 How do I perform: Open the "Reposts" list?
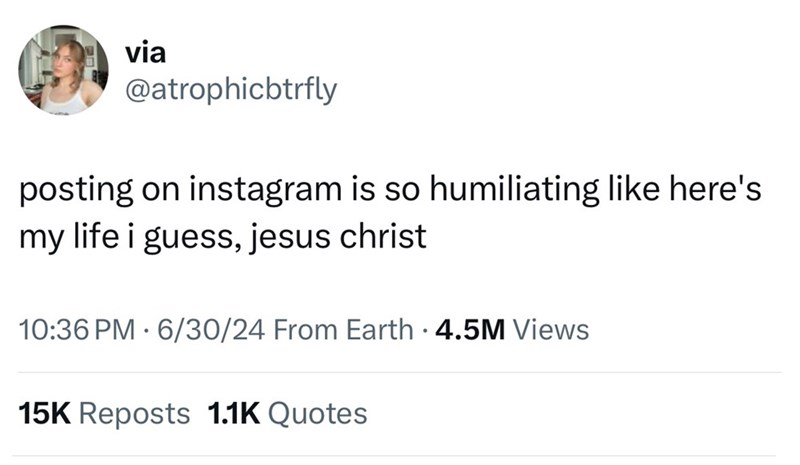pyautogui.click(x=132, y=412)
